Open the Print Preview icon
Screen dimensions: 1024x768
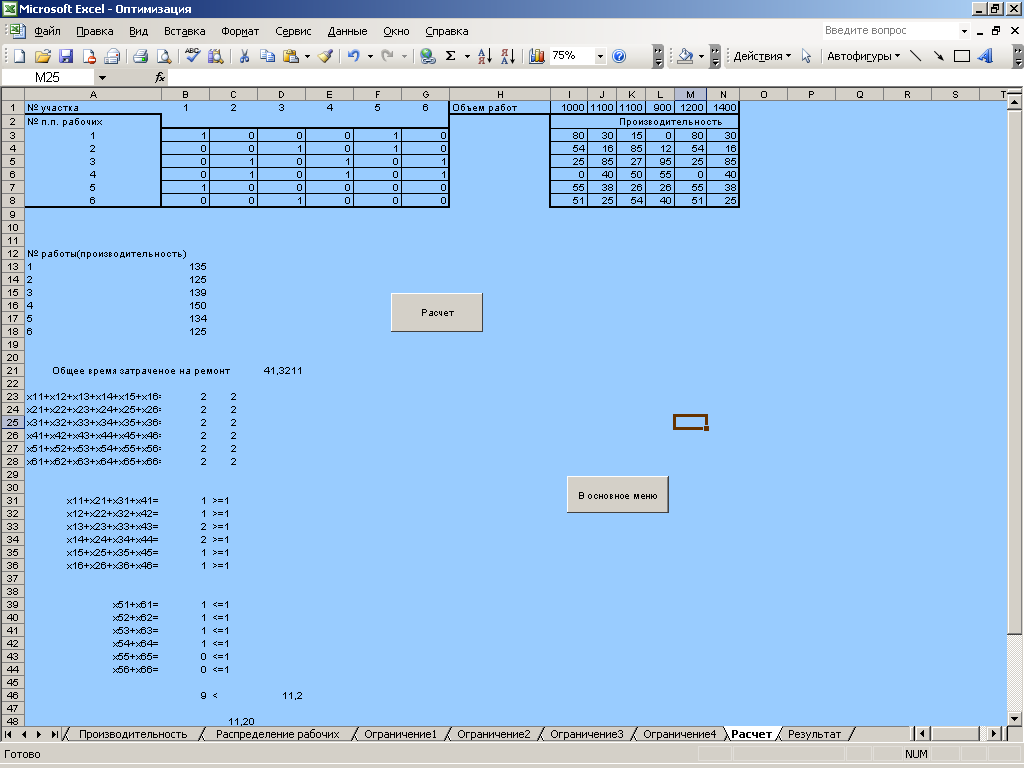pos(163,56)
